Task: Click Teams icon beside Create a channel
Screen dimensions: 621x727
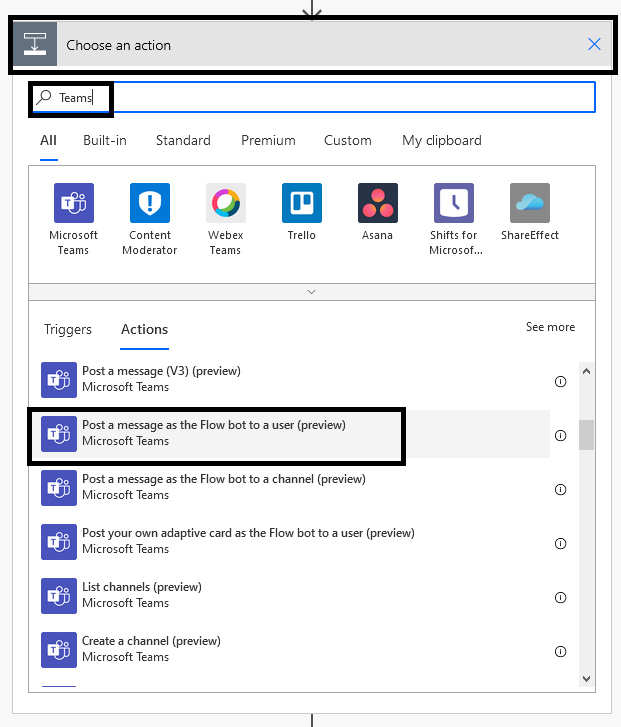Action: click(59, 650)
